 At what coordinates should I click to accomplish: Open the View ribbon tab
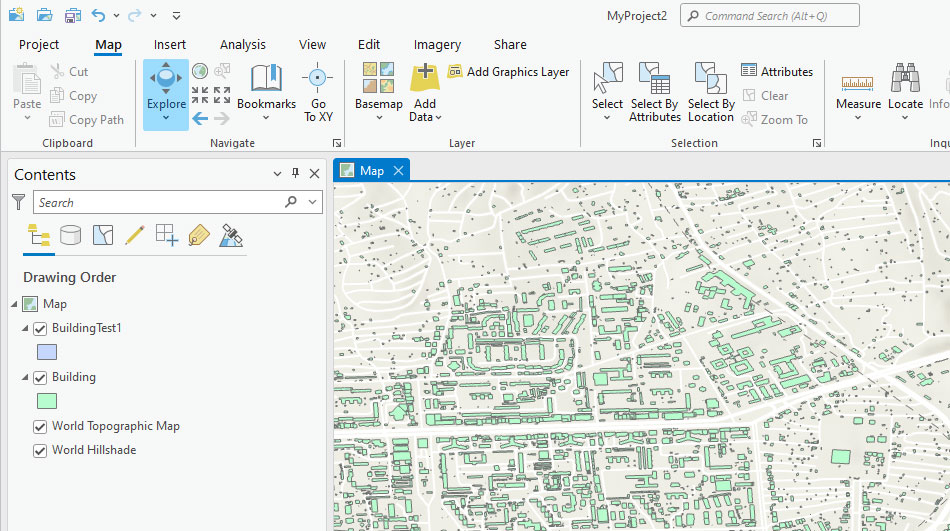(312, 45)
